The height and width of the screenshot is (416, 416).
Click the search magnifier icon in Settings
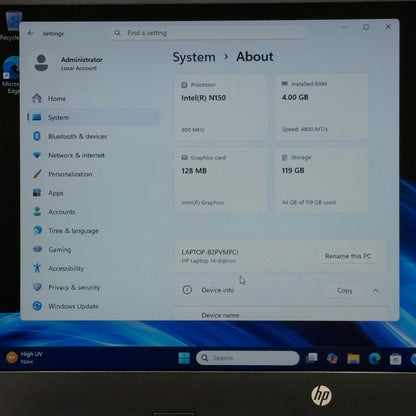click(x=117, y=33)
